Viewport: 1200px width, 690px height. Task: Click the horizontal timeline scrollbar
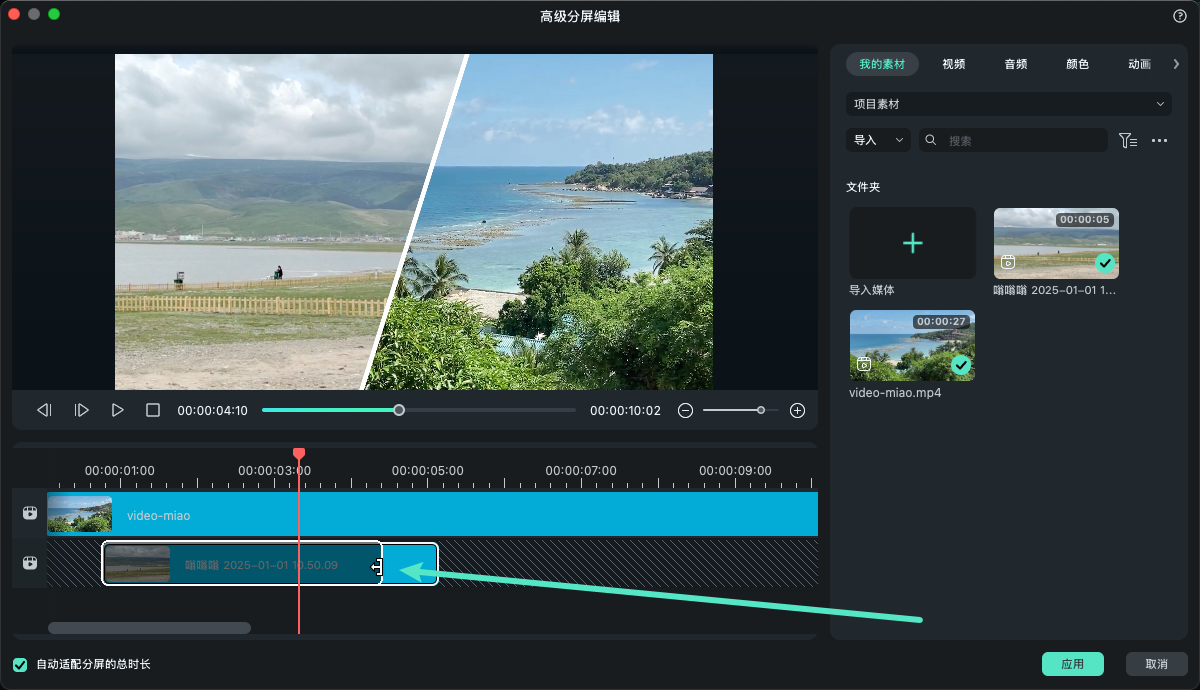tap(149, 628)
